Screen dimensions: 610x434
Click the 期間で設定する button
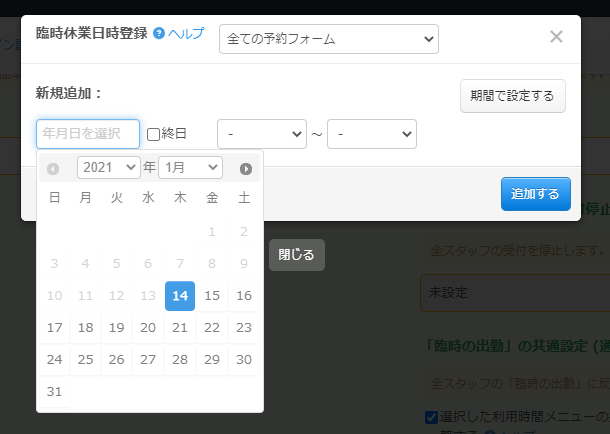click(512, 96)
